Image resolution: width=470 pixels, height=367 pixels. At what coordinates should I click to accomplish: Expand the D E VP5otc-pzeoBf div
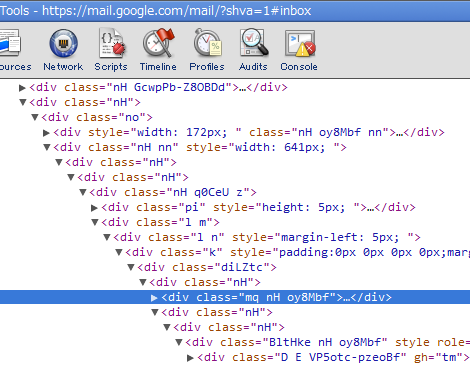pyautogui.click(x=190, y=358)
